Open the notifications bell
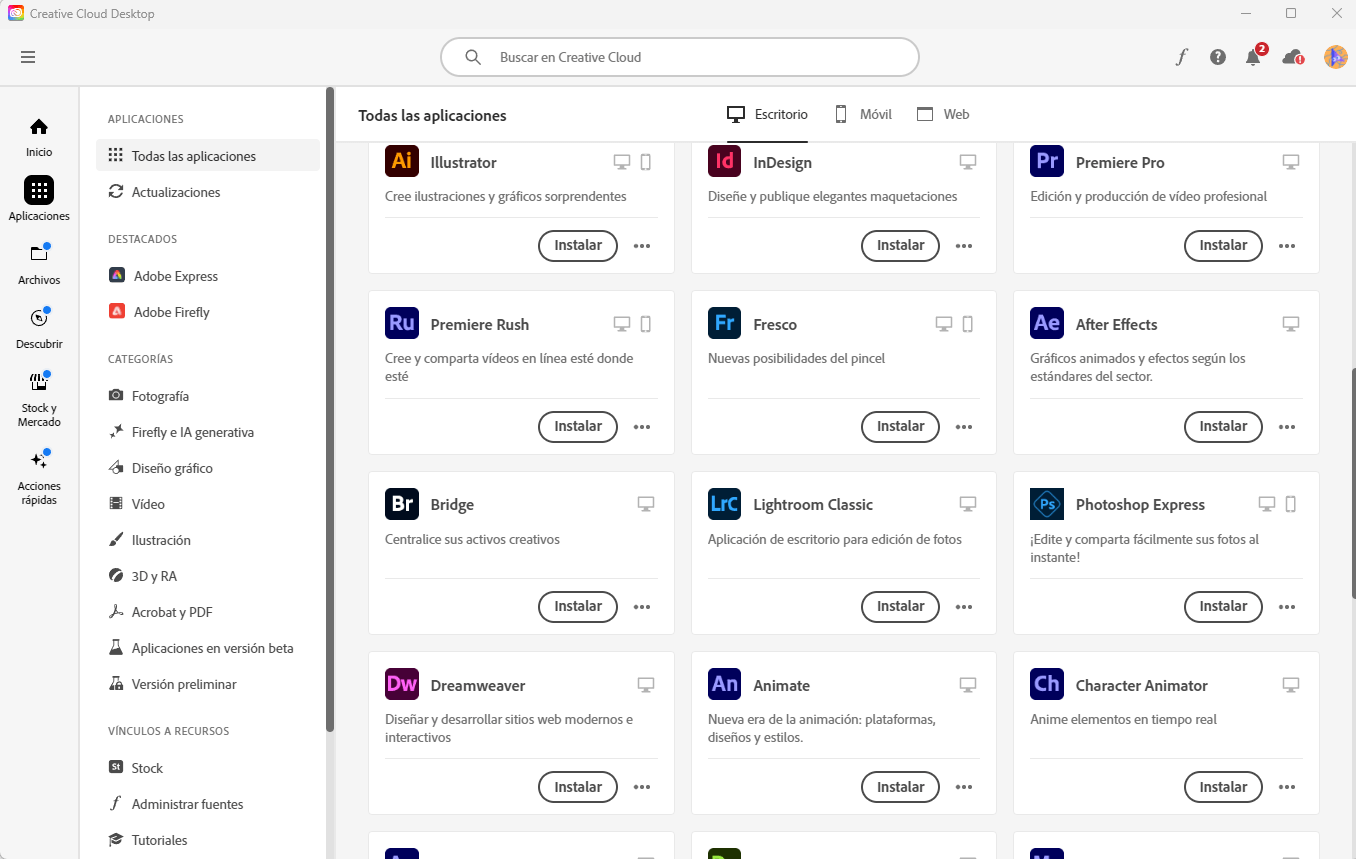Screen dimensions: 1356x859 (1253, 57)
